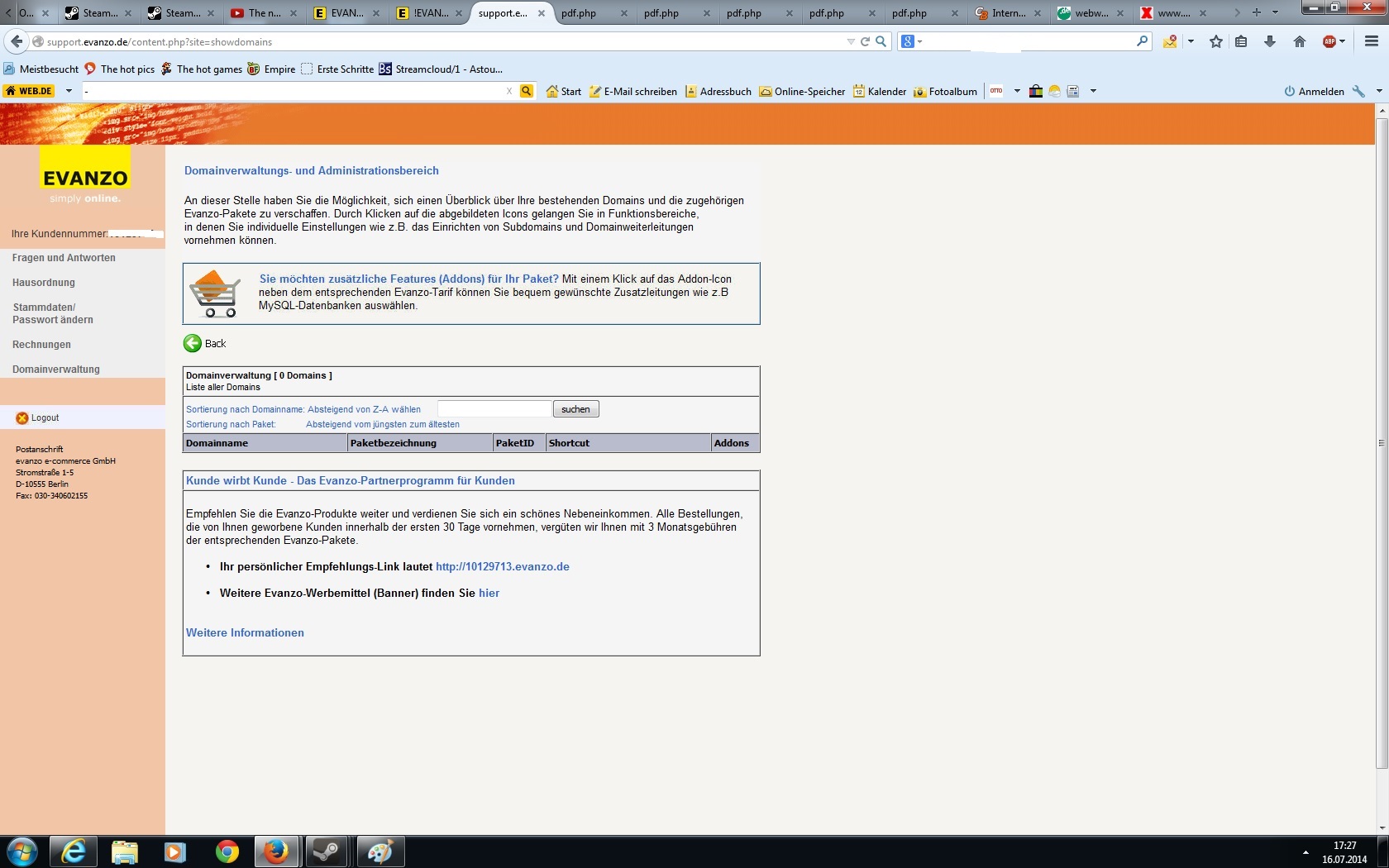Open the downloads arrow icon
The width and height of the screenshot is (1389, 868).
pos(1270,41)
